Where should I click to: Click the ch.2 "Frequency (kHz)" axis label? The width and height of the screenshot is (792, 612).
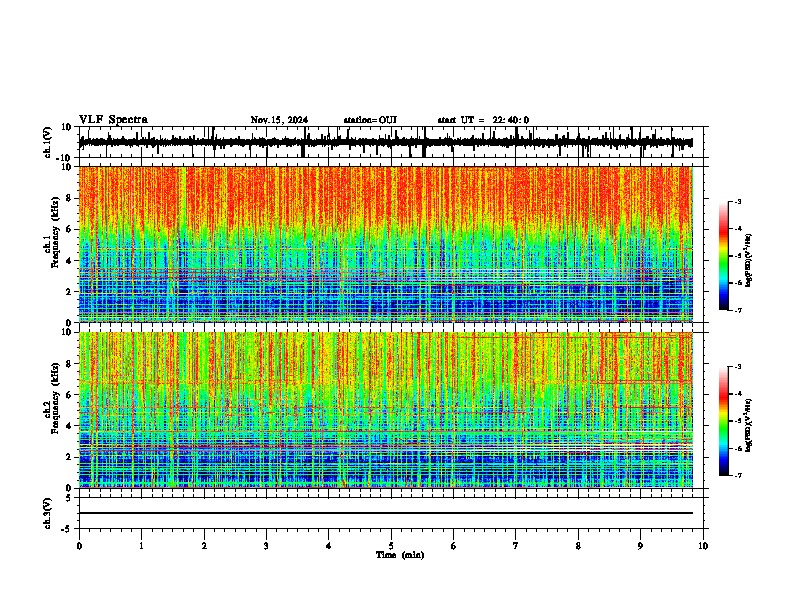pos(56,398)
